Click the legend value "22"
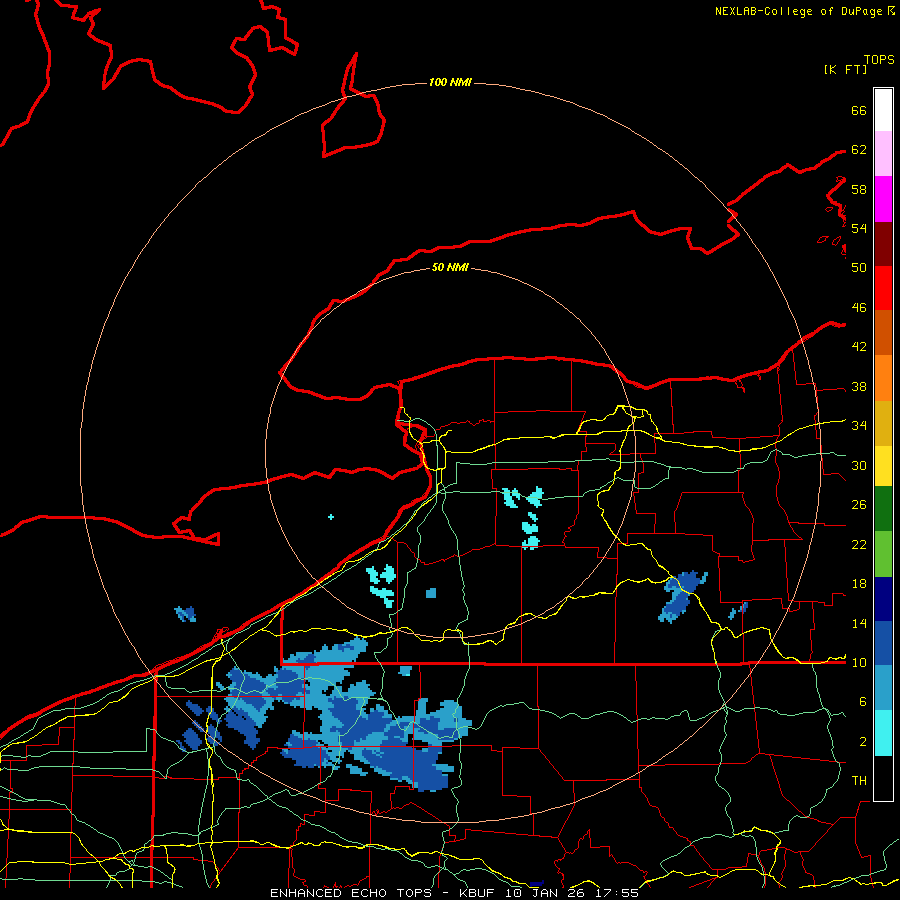The height and width of the screenshot is (900, 900). click(x=859, y=545)
